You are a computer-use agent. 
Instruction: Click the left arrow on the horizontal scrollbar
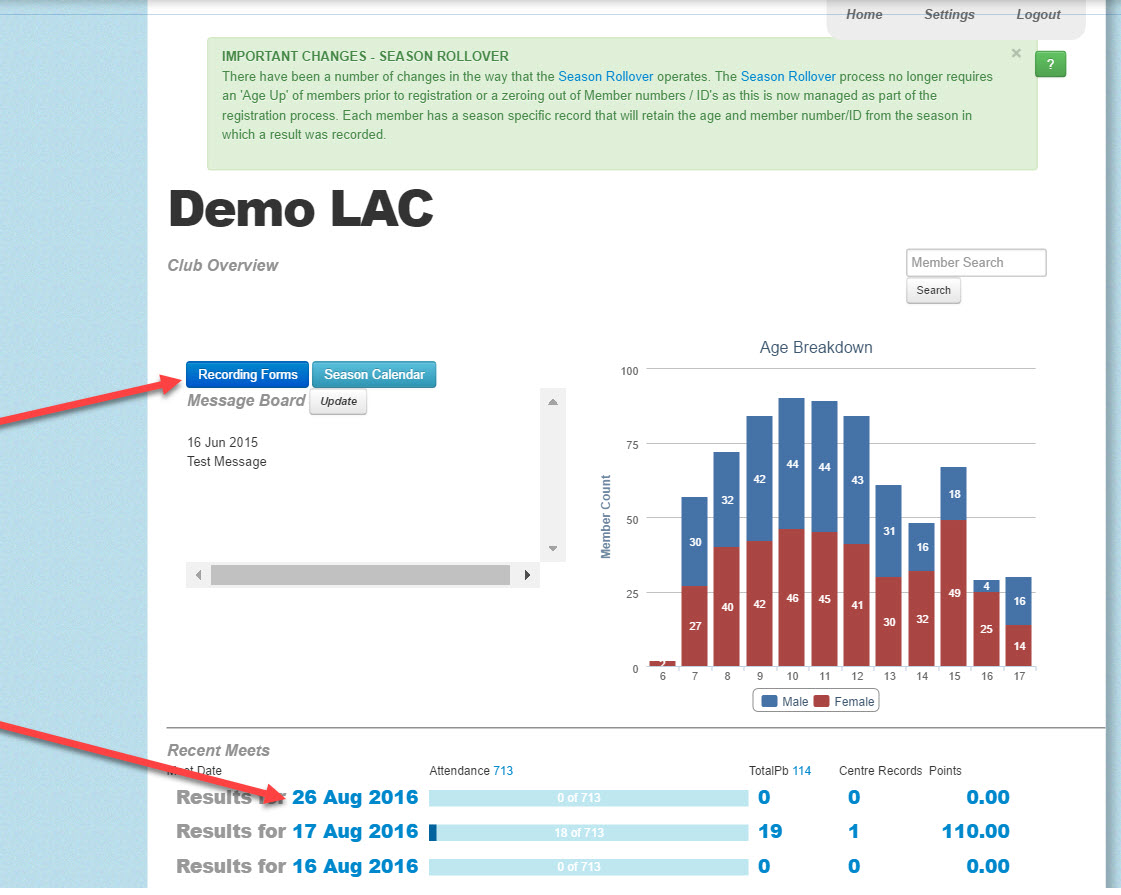click(x=198, y=575)
